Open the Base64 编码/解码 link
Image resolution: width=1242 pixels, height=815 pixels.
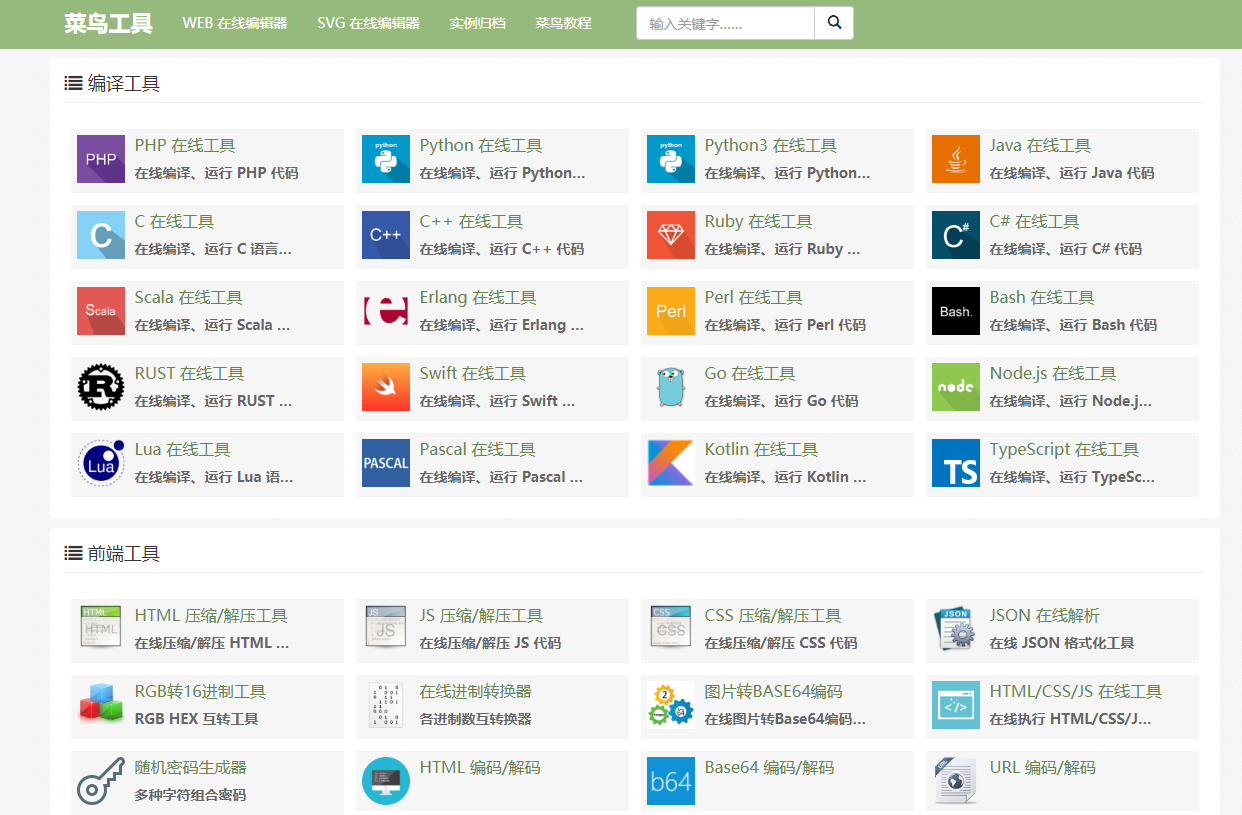pos(769,768)
